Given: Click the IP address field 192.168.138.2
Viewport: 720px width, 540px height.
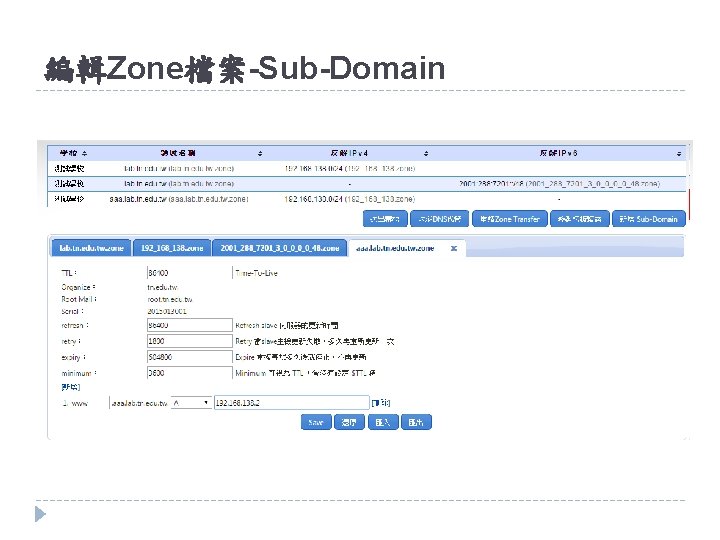Looking at the screenshot, I should click(x=292, y=403).
